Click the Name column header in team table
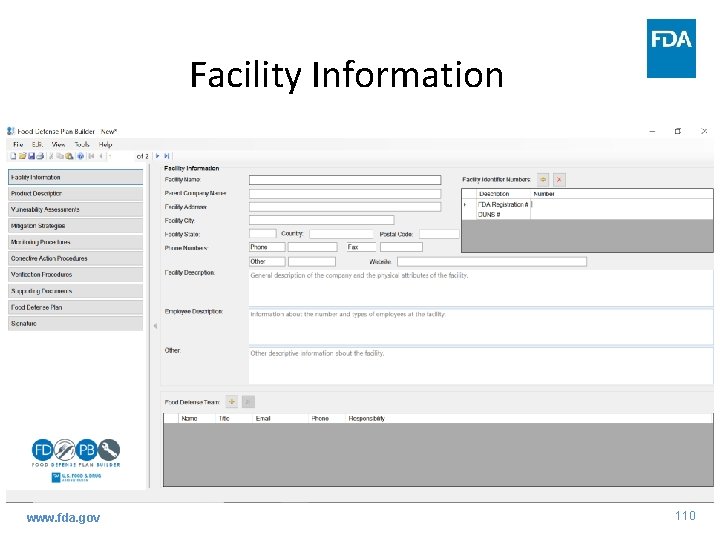The width and height of the screenshot is (720, 540). [197, 418]
